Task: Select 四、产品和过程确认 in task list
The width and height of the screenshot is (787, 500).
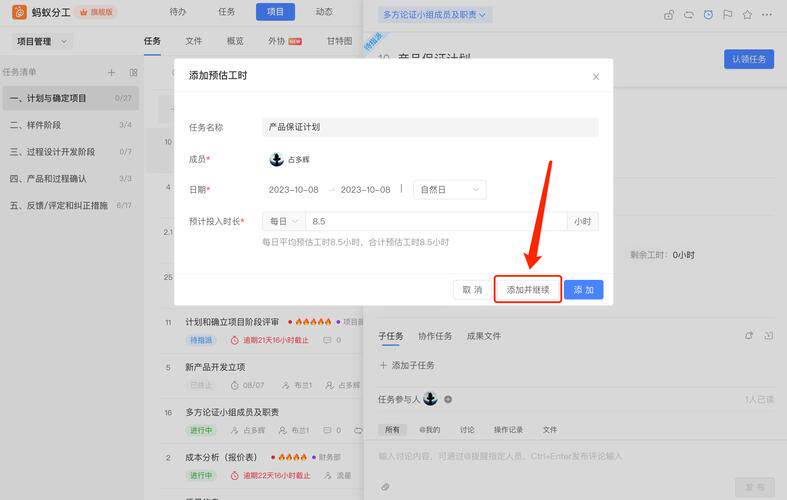Action: [71, 179]
